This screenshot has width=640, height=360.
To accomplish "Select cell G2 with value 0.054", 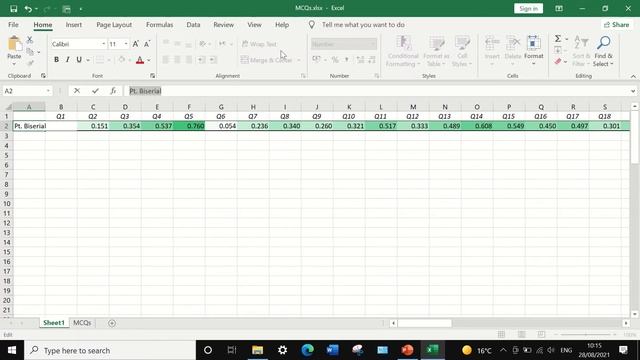I will pyautogui.click(x=221, y=126).
